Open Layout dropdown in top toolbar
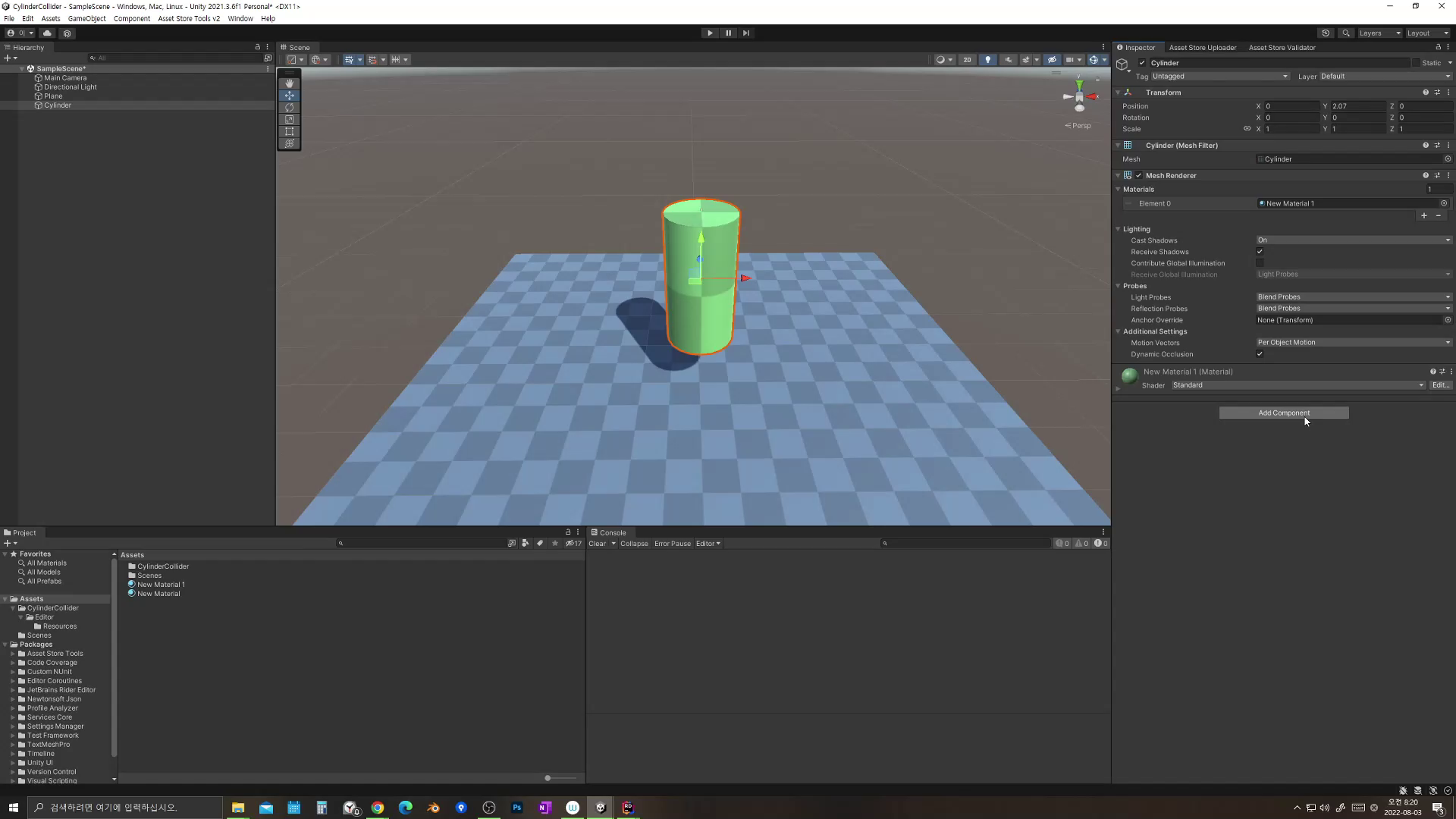 [1427, 33]
